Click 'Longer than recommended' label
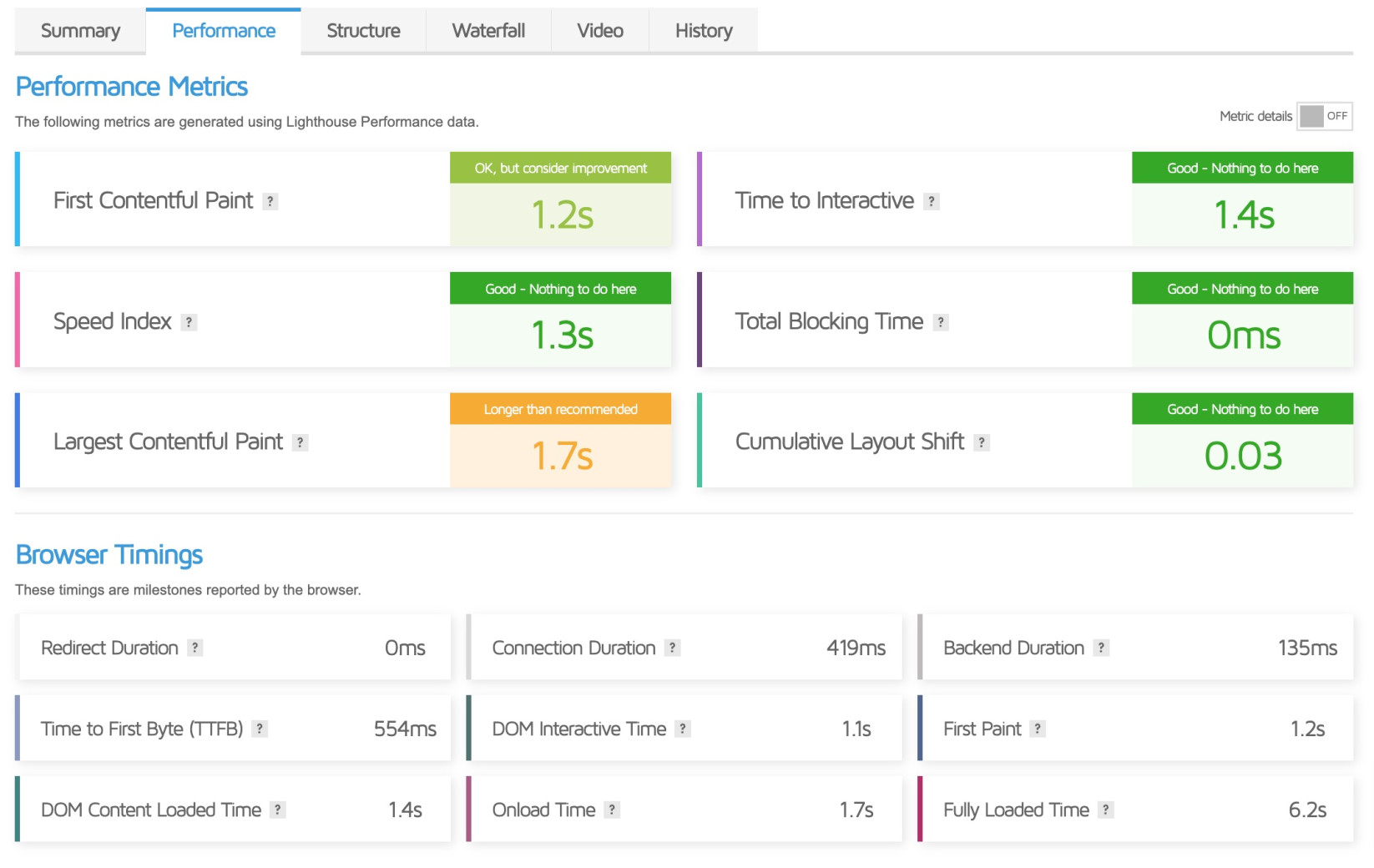 pos(561,409)
